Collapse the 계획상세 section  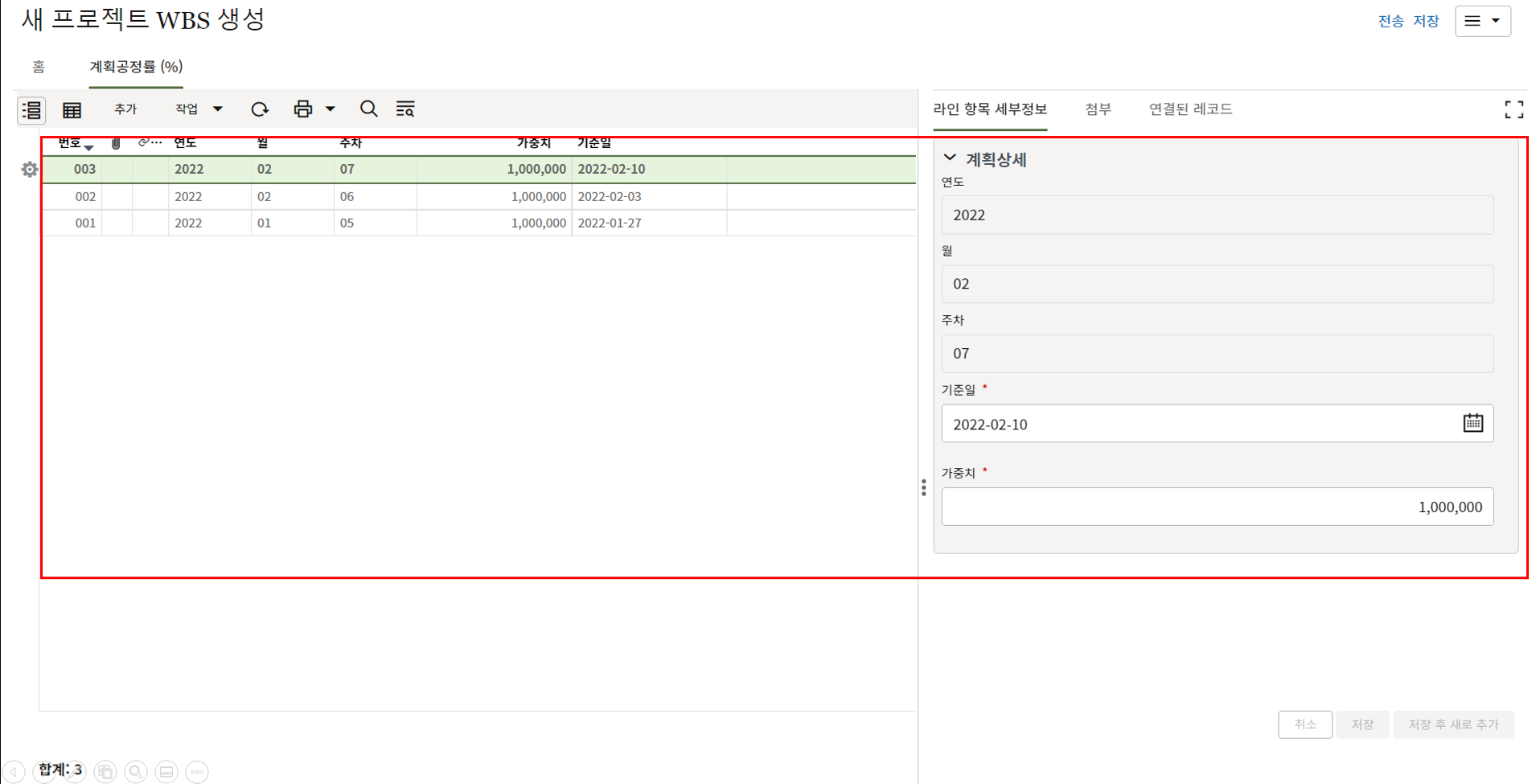950,158
